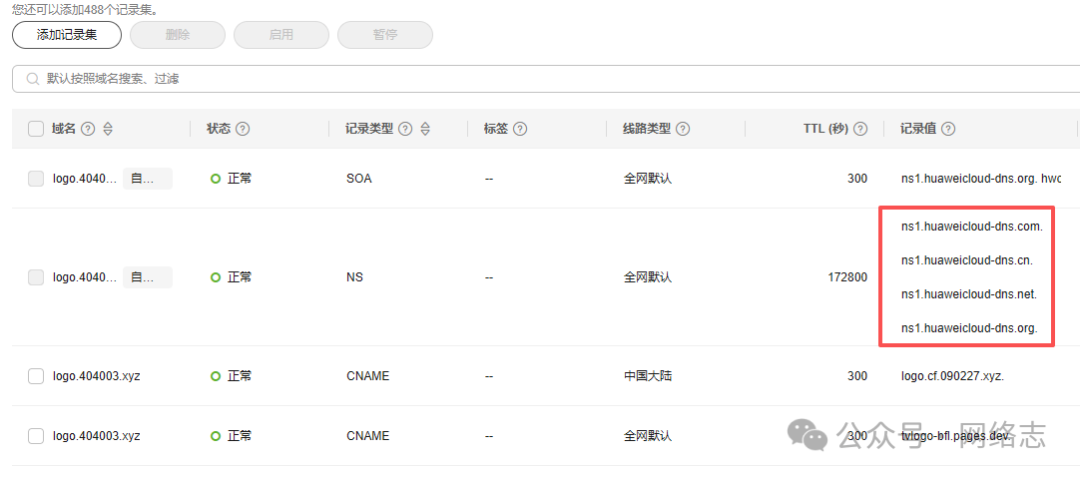
Task: Check the CNAME row pointing to tvlogo-bfl.pages.dev
Action: click(x=36, y=436)
